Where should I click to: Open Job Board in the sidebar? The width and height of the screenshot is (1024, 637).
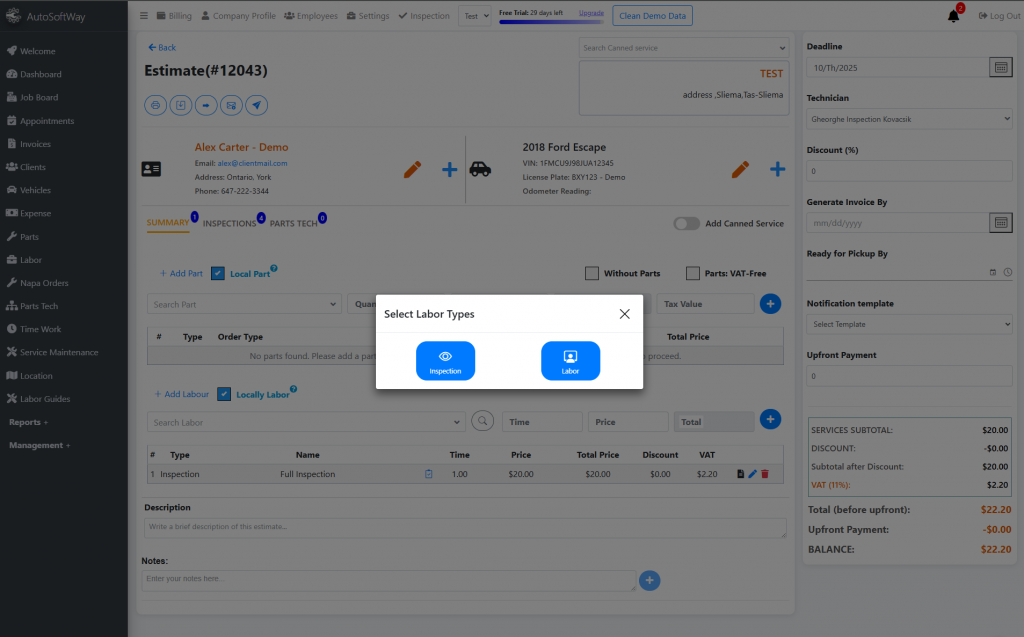click(39, 97)
